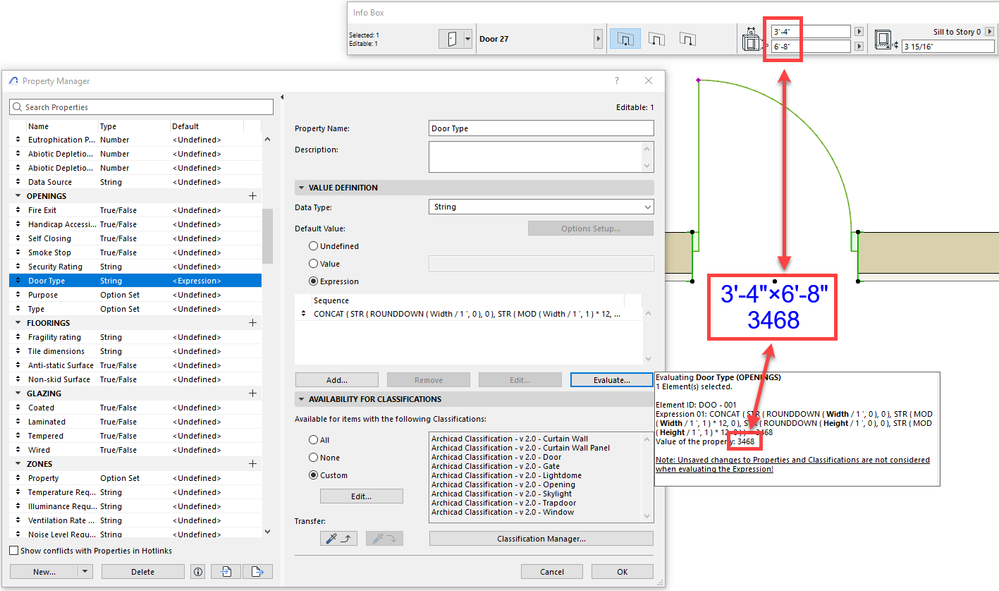Open the door tool dropdown arrow in Info Box
The width and height of the screenshot is (999, 591).
[x=468, y=39]
